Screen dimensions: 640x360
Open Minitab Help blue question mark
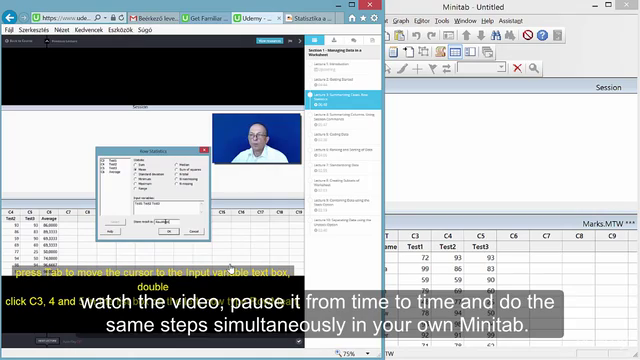point(542,36)
